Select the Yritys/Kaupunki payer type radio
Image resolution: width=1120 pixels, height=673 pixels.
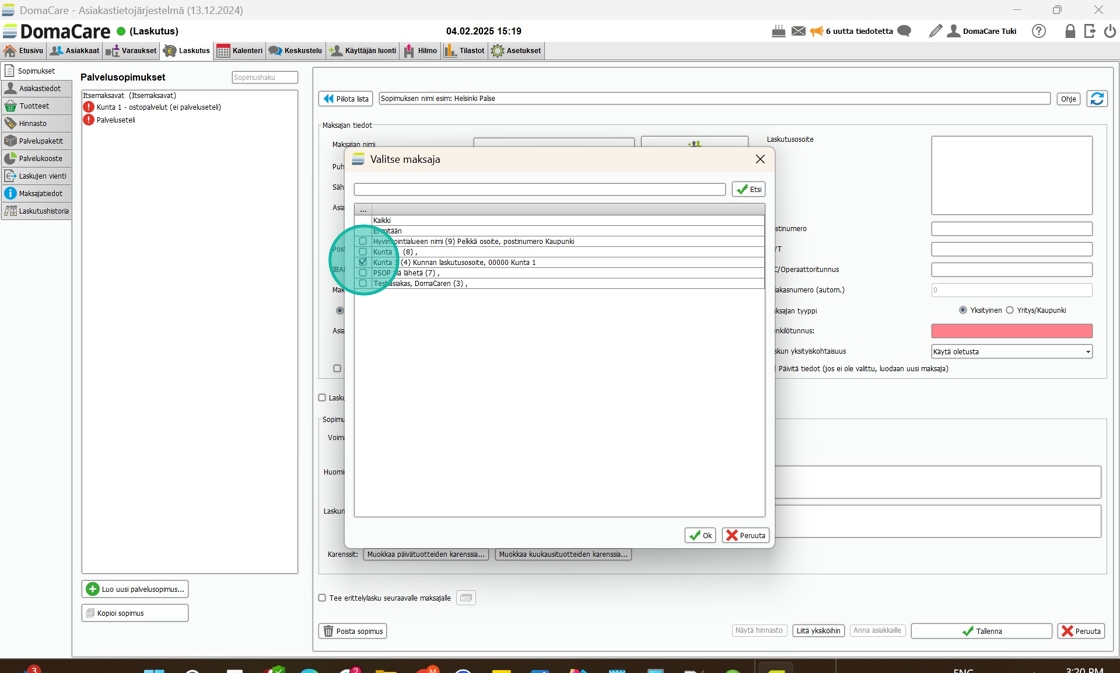tap(1009, 310)
